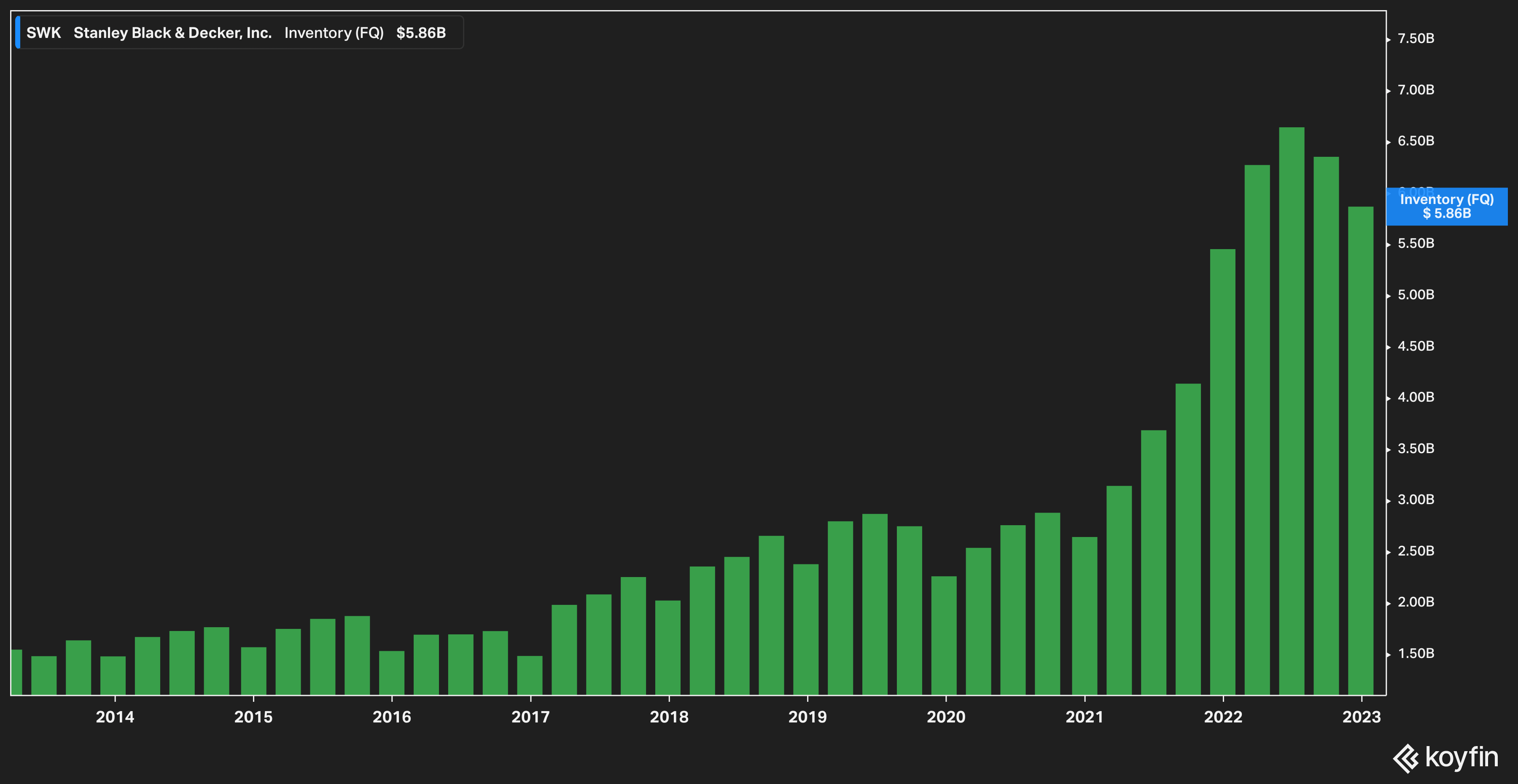The width and height of the screenshot is (1518, 784).
Task: Click the 2019 x-axis label
Action: point(807,717)
